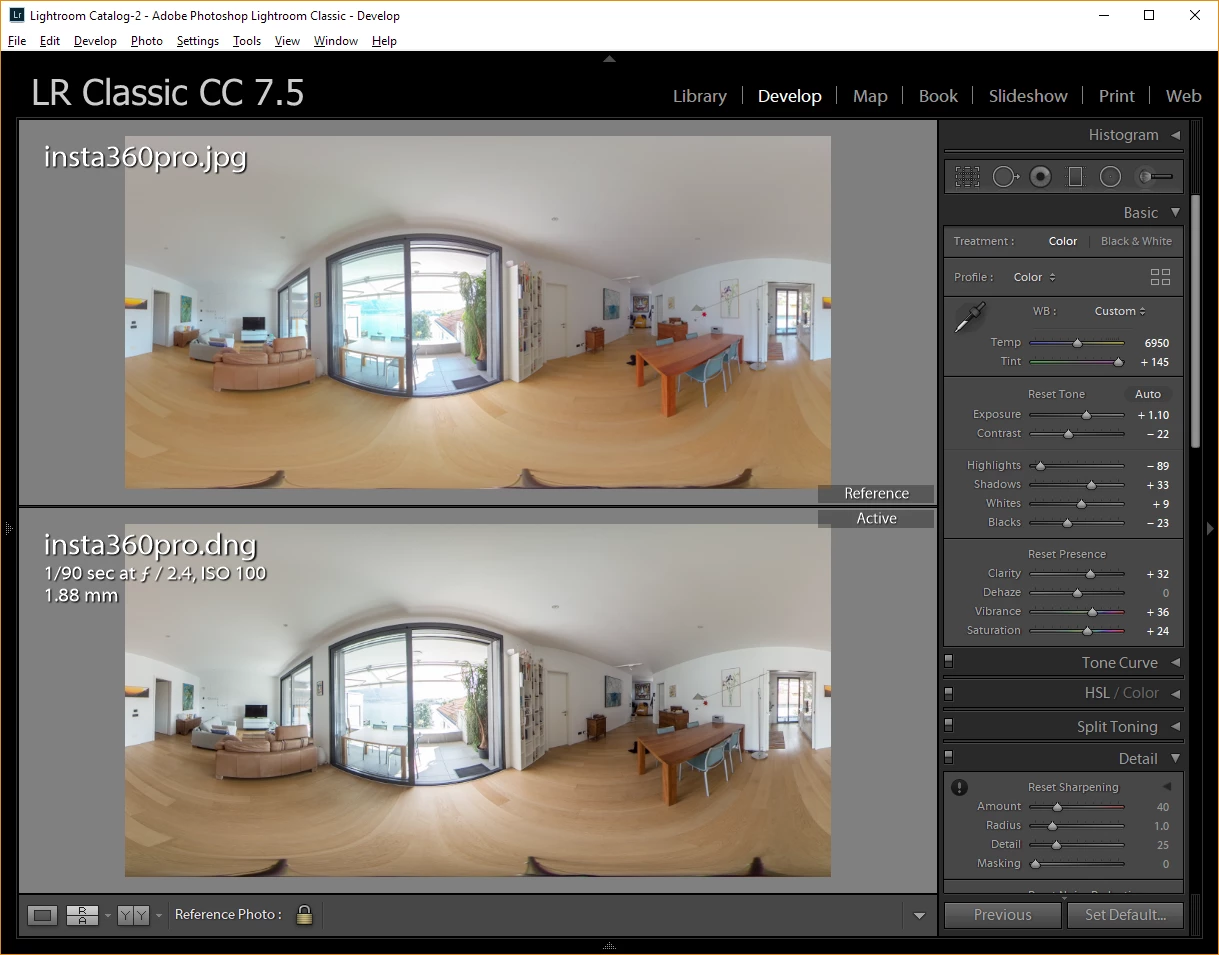The height and width of the screenshot is (955, 1219).
Task: Open the Develop menu
Action: pyautogui.click(x=95, y=41)
